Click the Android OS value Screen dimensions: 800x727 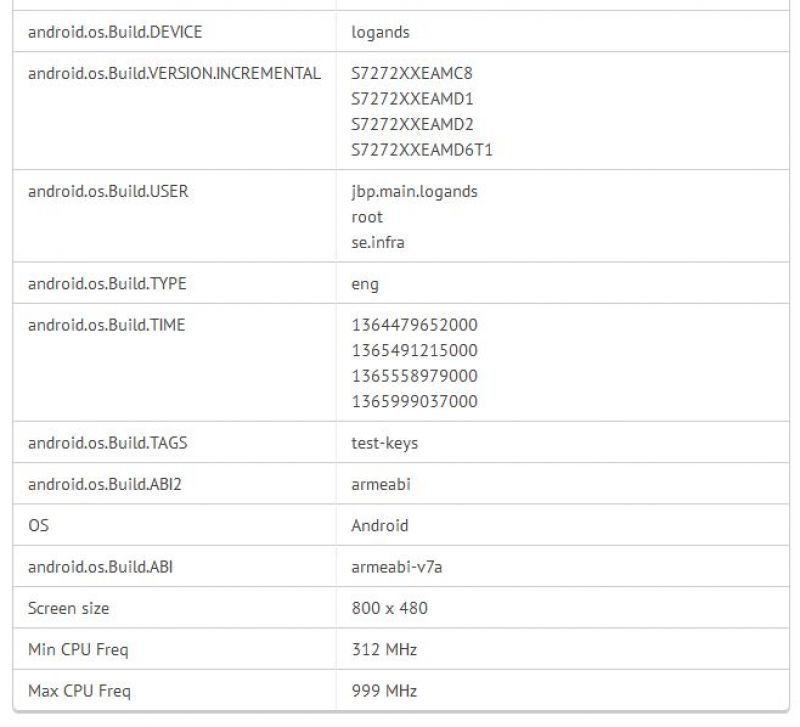point(380,525)
